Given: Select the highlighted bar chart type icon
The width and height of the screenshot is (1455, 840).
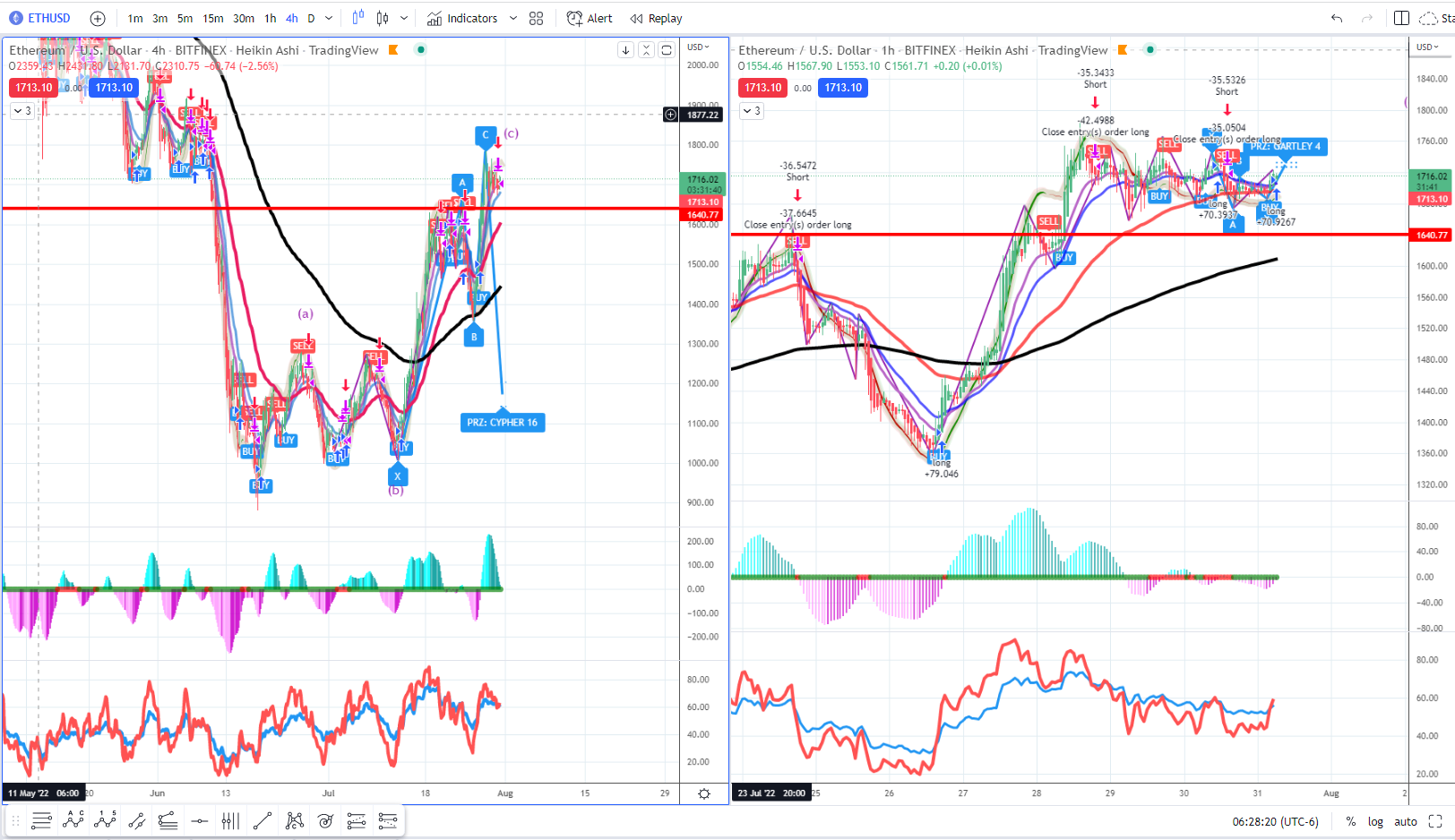Looking at the screenshot, I should point(358,18).
